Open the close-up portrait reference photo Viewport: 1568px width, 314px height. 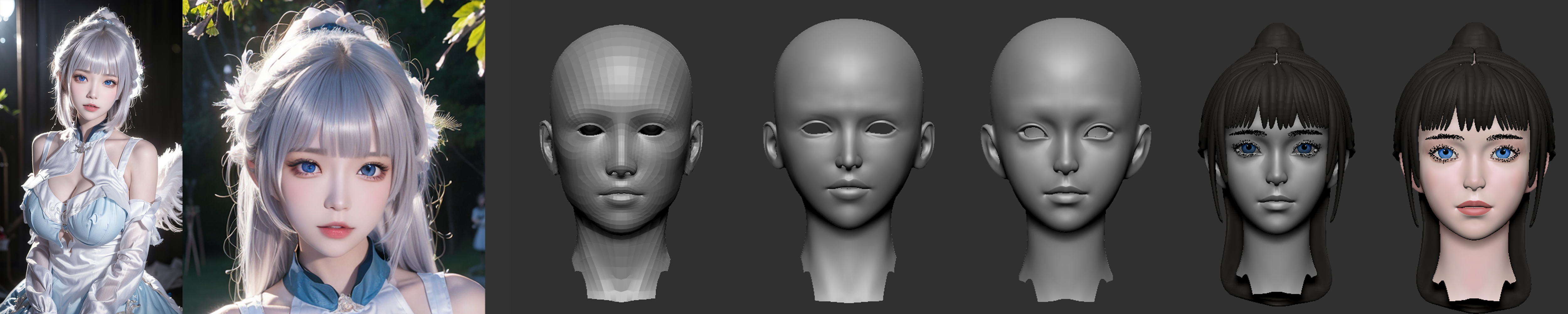334,157
